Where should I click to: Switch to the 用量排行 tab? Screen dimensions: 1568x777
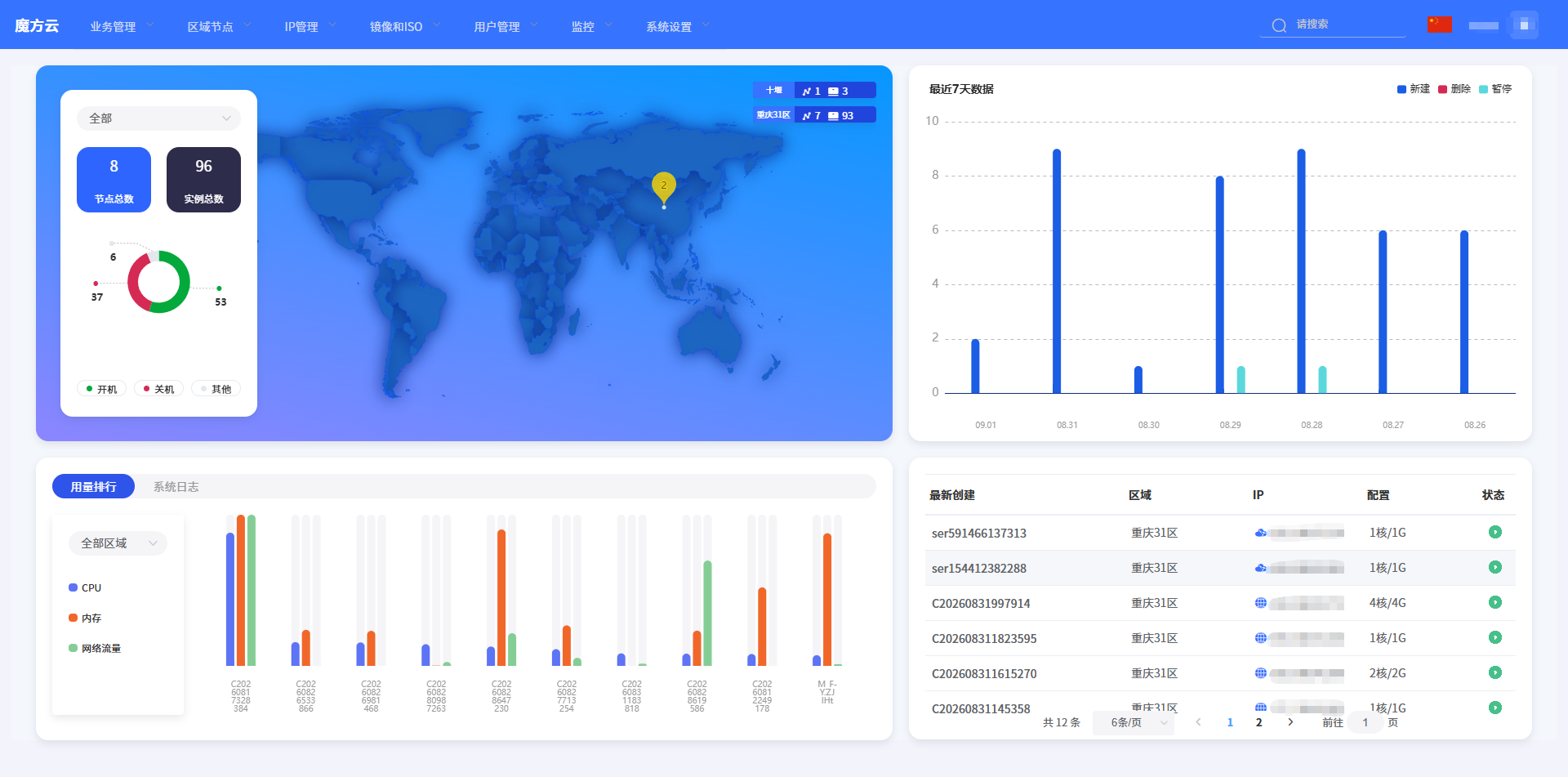coord(93,486)
